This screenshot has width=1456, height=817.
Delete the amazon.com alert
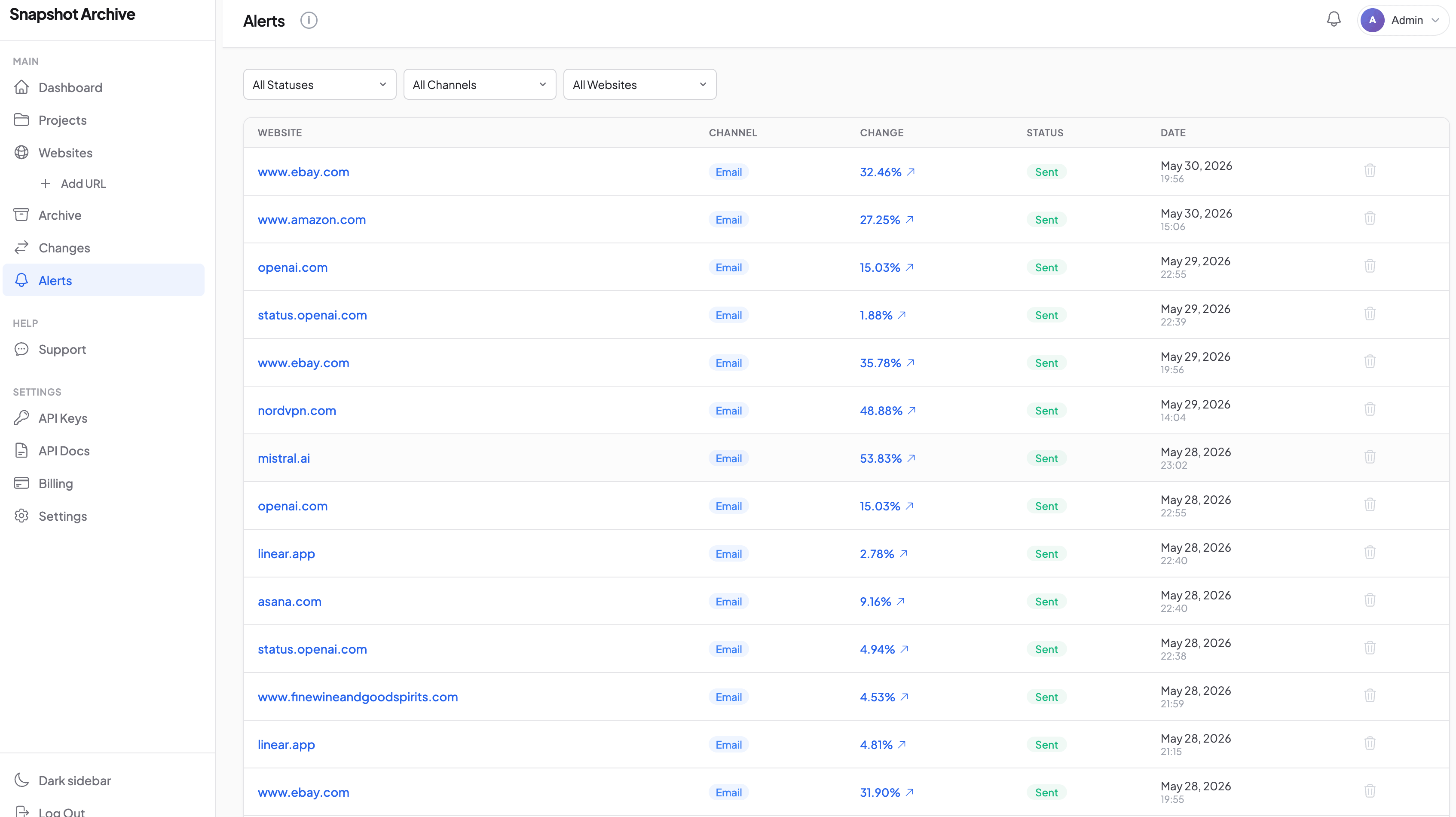(1370, 218)
